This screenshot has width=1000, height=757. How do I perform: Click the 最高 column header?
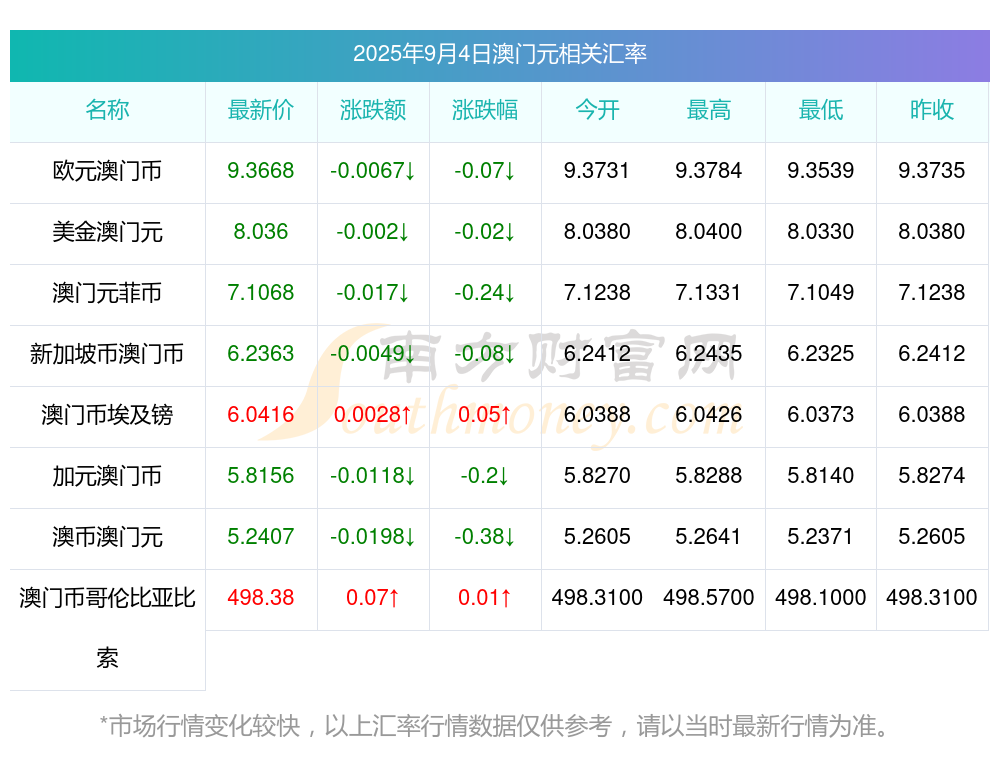(709, 110)
